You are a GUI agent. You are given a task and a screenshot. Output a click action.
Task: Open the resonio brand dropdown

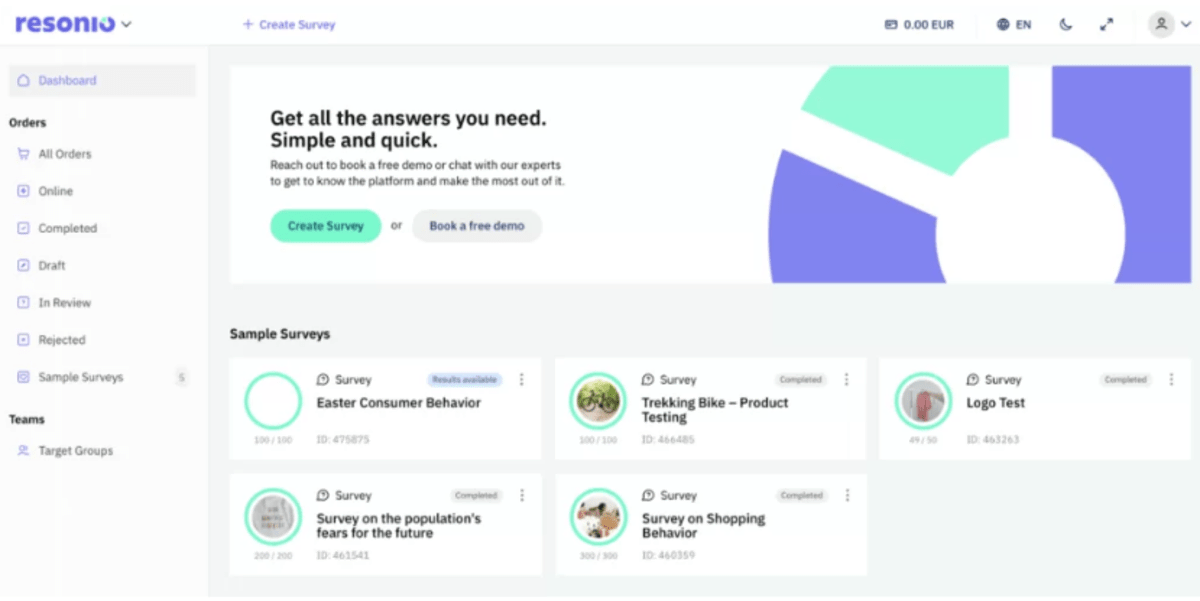coord(72,22)
